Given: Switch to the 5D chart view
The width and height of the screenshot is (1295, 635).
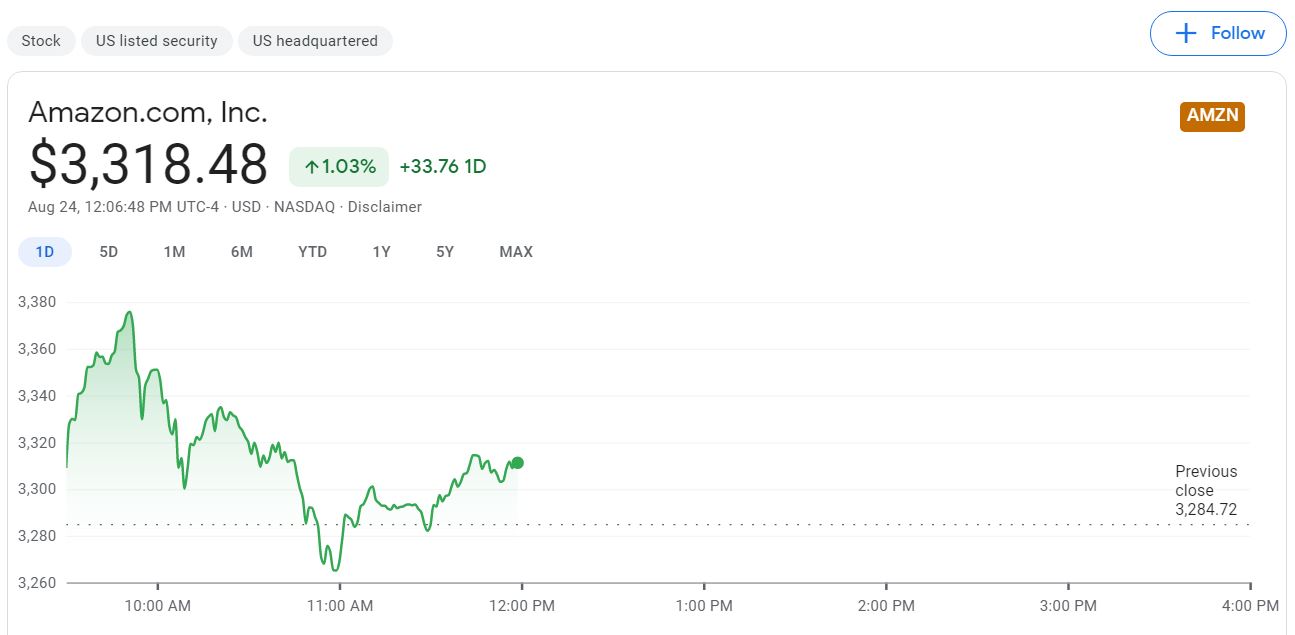Looking at the screenshot, I should click(108, 252).
